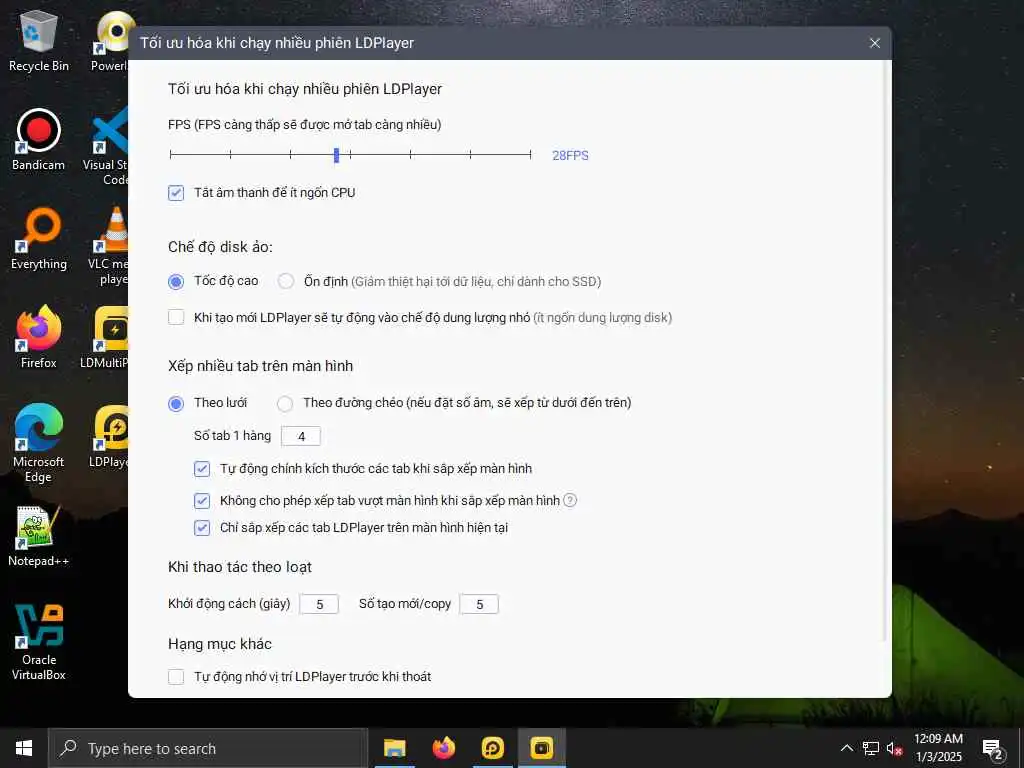Click the 28FPS value label
Image resolution: width=1024 pixels, height=768 pixels.
(570, 155)
